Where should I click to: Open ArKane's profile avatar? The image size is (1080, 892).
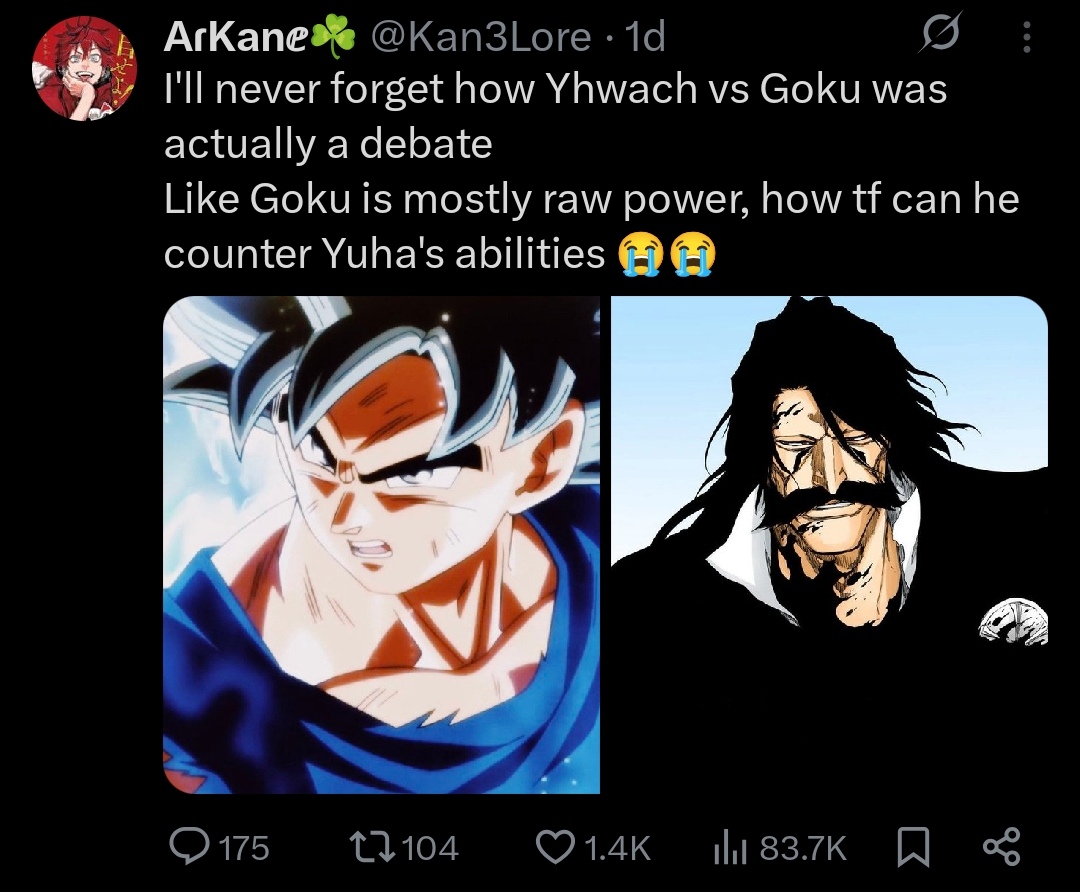(x=85, y=68)
